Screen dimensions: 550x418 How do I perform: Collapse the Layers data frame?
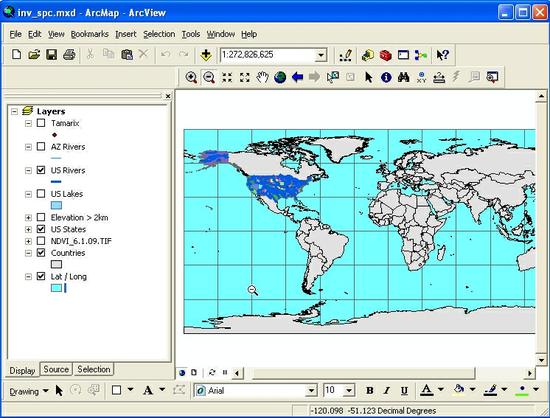pyautogui.click(x=14, y=112)
